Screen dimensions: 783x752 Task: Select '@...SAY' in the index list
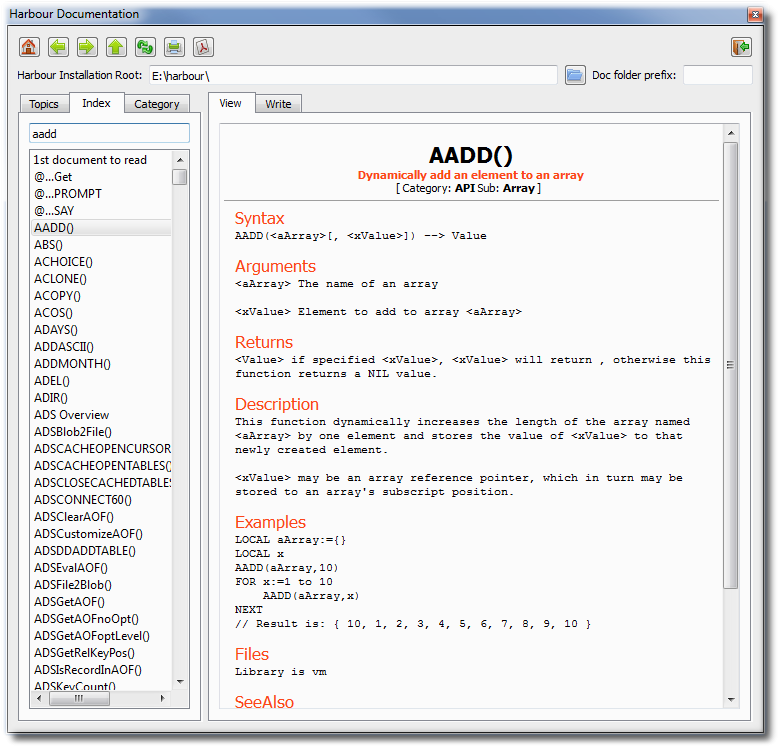[101, 211]
